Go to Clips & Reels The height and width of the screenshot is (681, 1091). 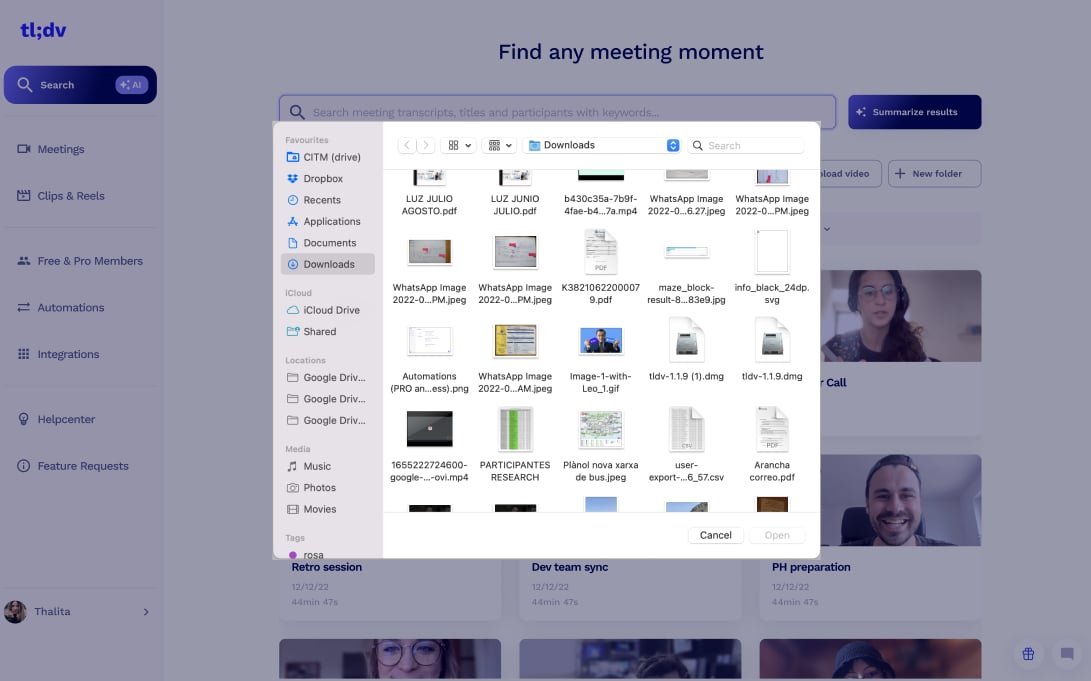pyautogui.click(x=61, y=195)
